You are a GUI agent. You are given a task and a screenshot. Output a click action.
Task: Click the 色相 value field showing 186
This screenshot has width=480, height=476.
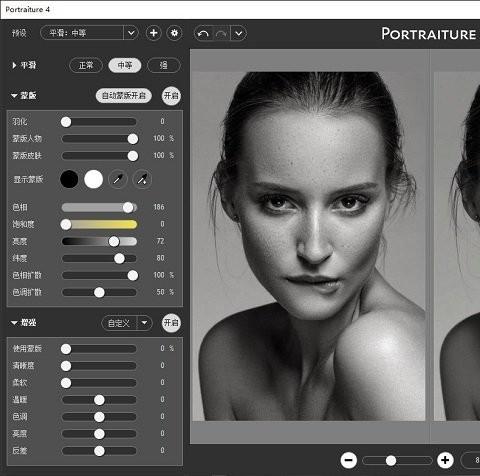159,207
